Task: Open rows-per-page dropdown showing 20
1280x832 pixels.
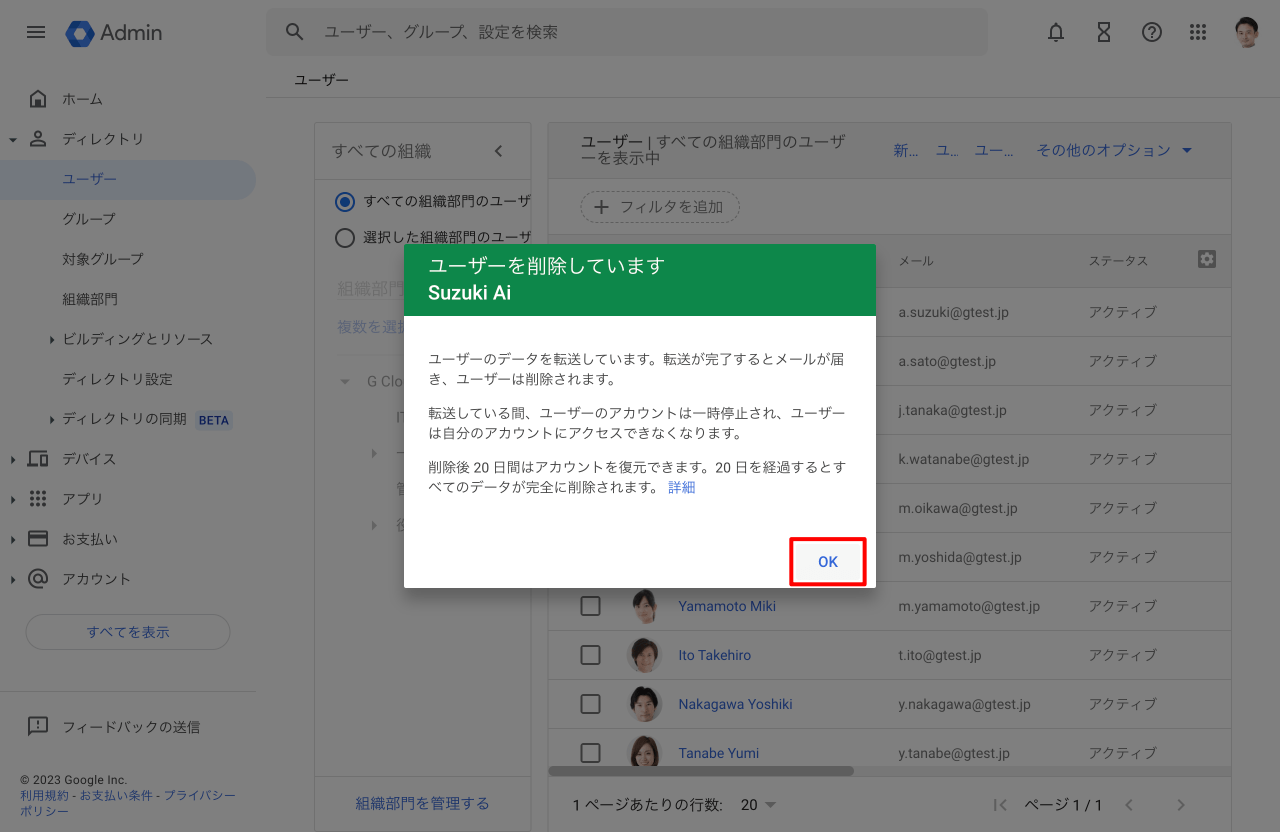Action: 758,805
